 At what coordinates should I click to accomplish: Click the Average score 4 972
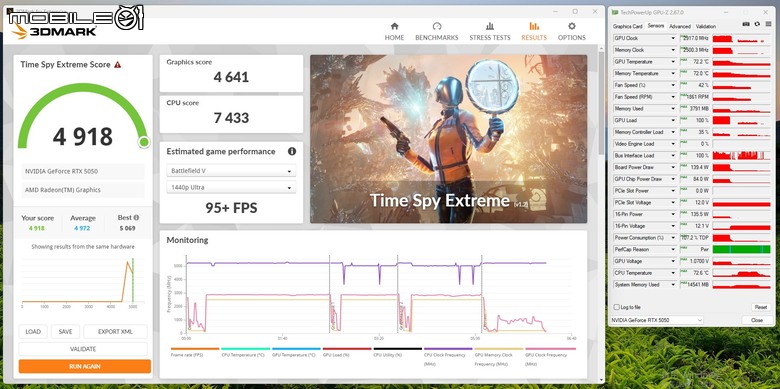[83, 228]
